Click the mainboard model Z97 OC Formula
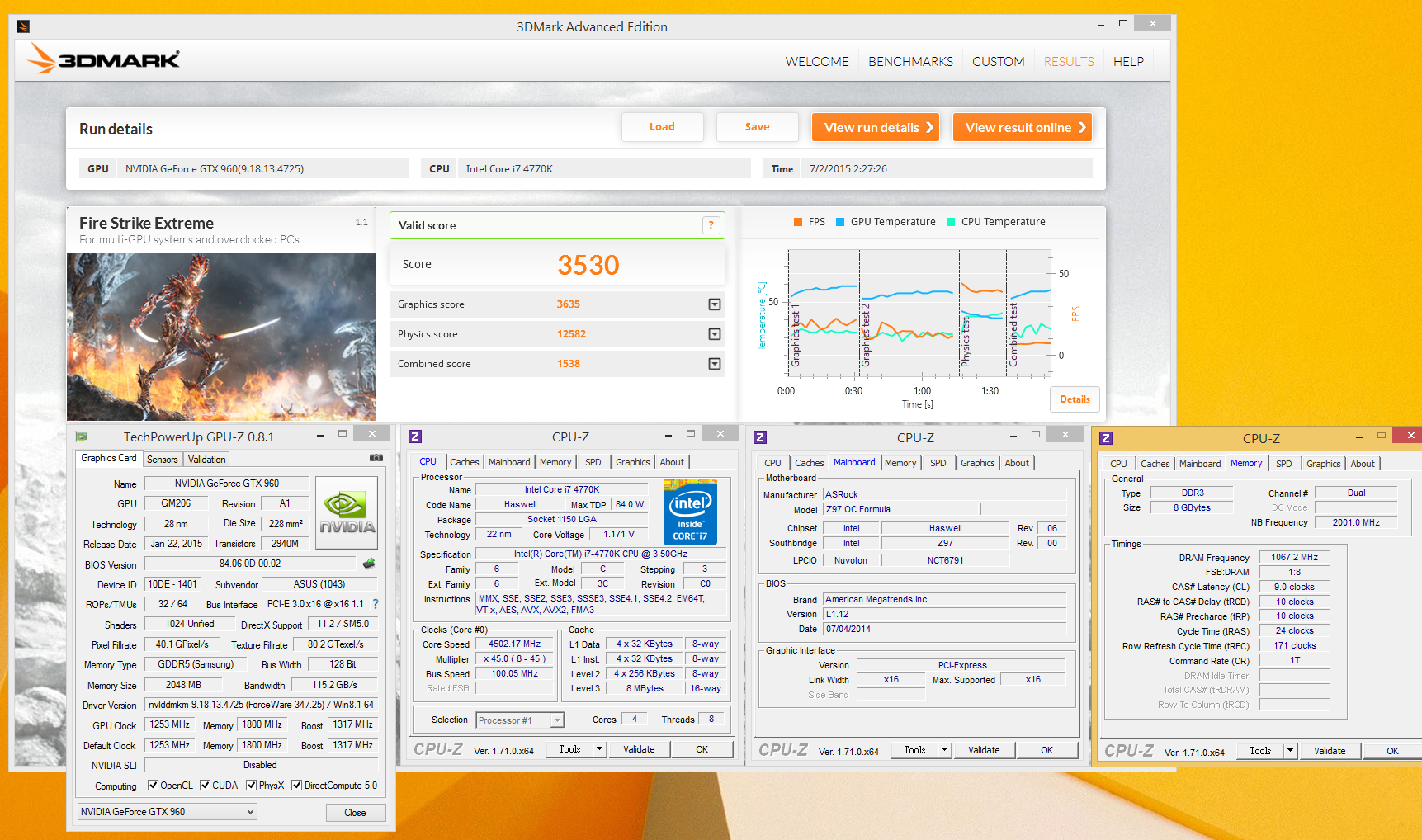Viewport: 1422px width, 840px height. point(900,509)
